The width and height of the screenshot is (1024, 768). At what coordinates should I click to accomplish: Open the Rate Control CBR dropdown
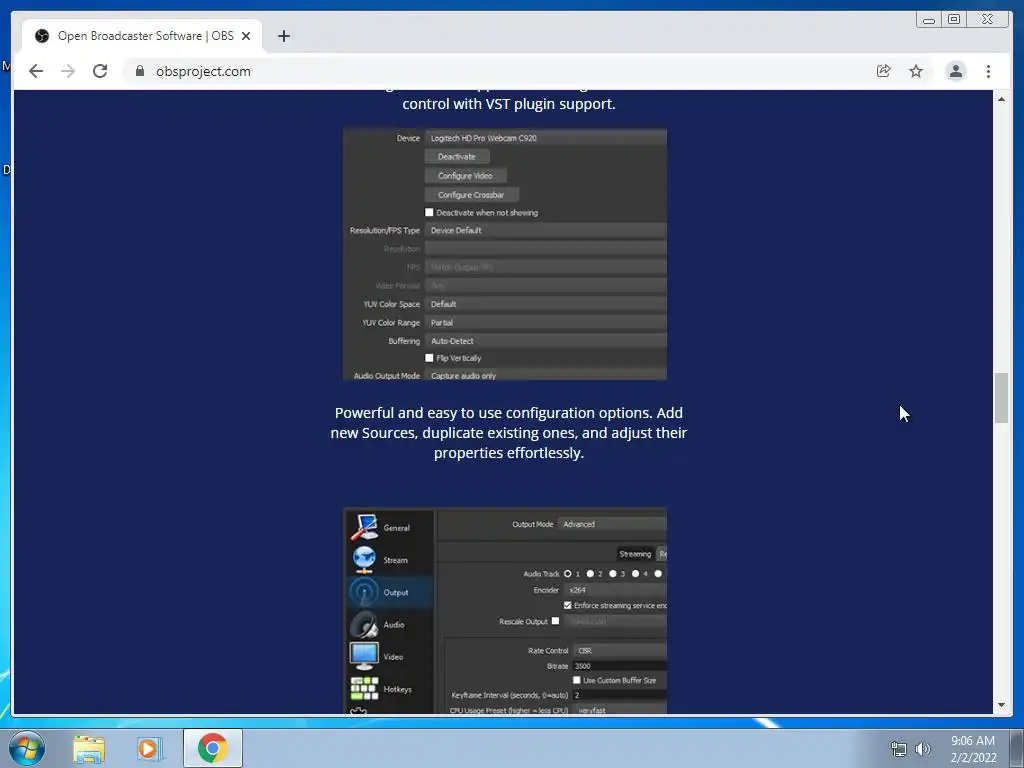(620, 650)
